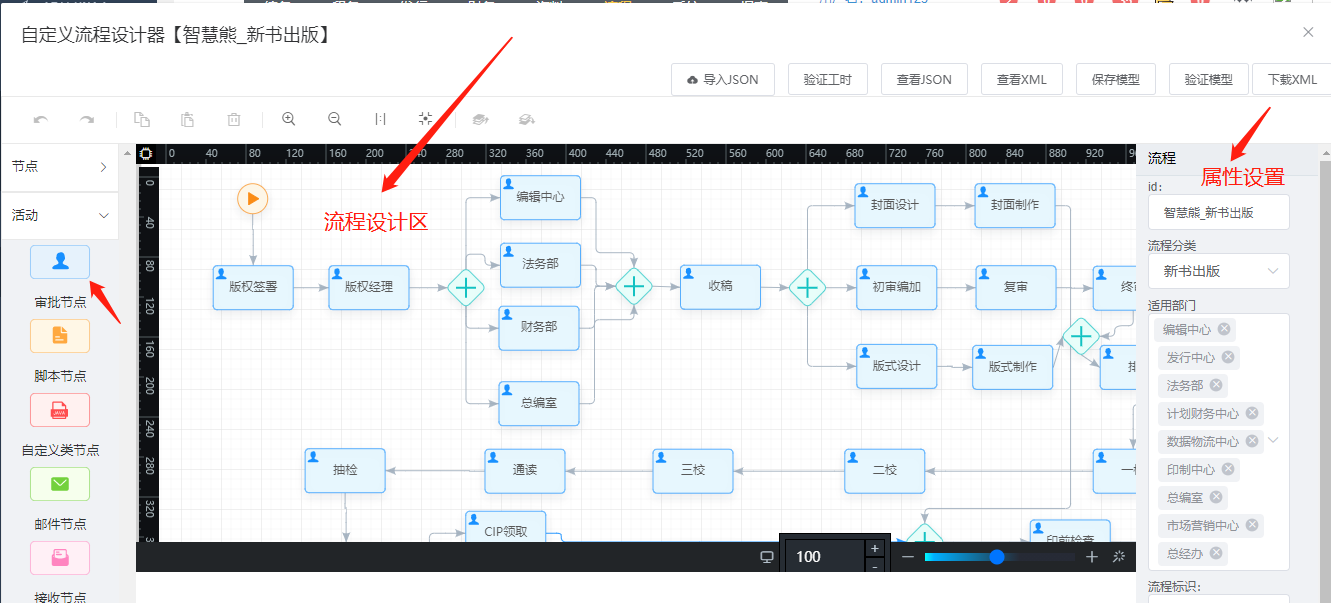Expand the 节点 palette section

60,167
